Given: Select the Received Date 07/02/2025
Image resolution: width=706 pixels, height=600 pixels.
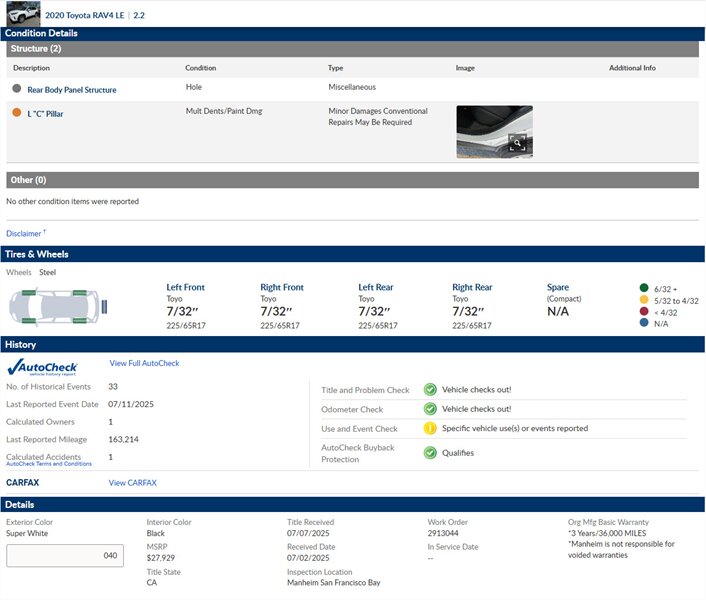Looking at the screenshot, I should (x=308, y=558).
